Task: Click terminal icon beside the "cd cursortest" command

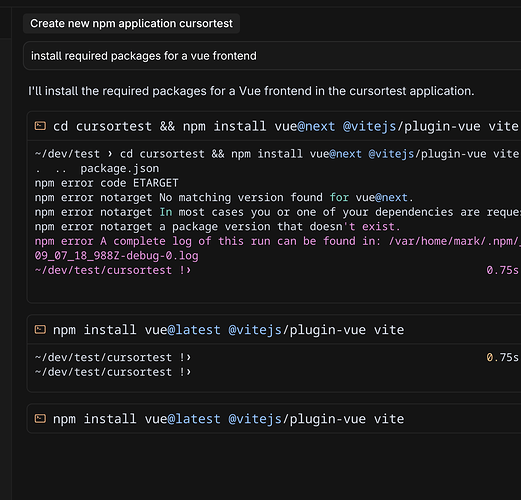Action: (x=40, y=126)
